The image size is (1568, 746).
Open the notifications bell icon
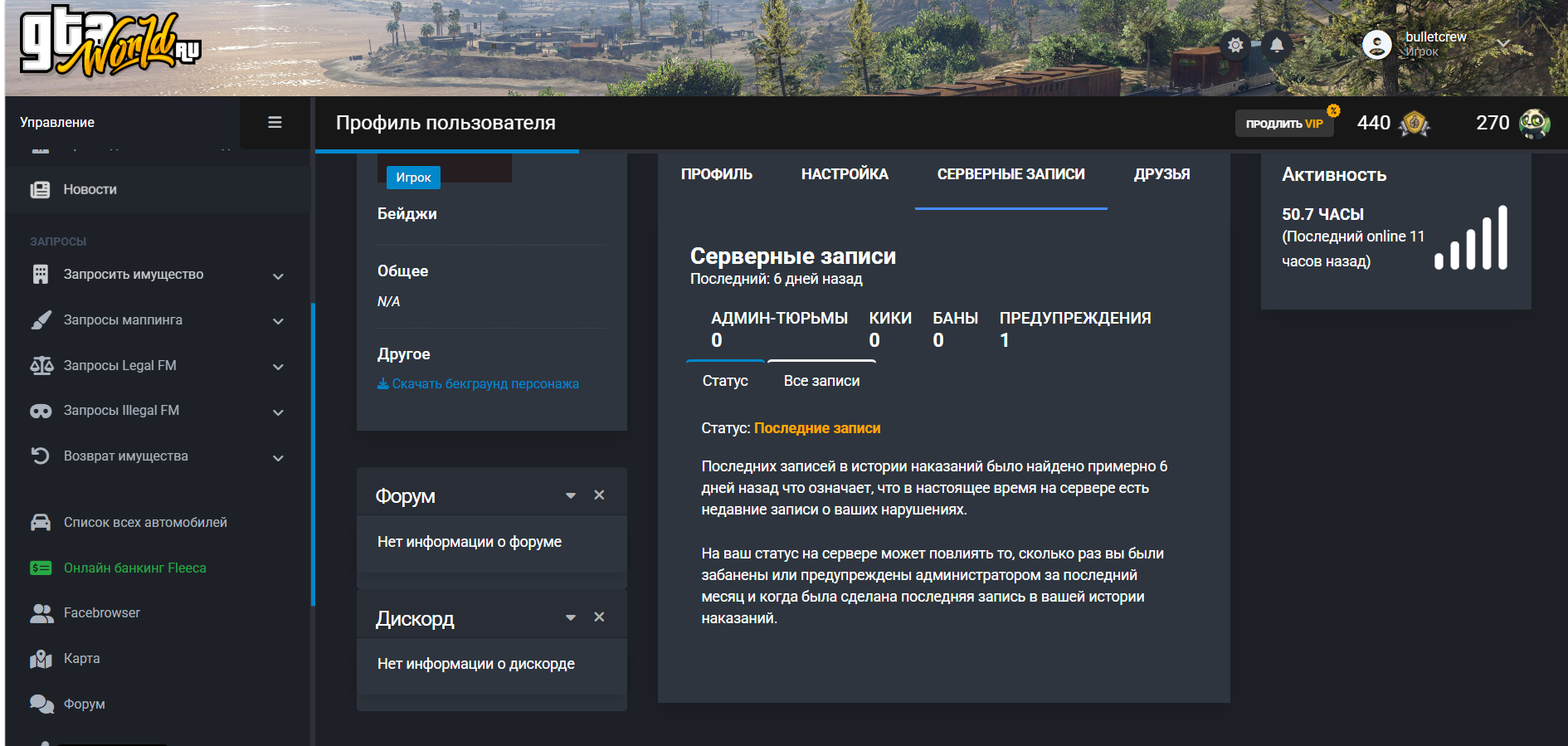pyautogui.click(x=1277, y=45)
